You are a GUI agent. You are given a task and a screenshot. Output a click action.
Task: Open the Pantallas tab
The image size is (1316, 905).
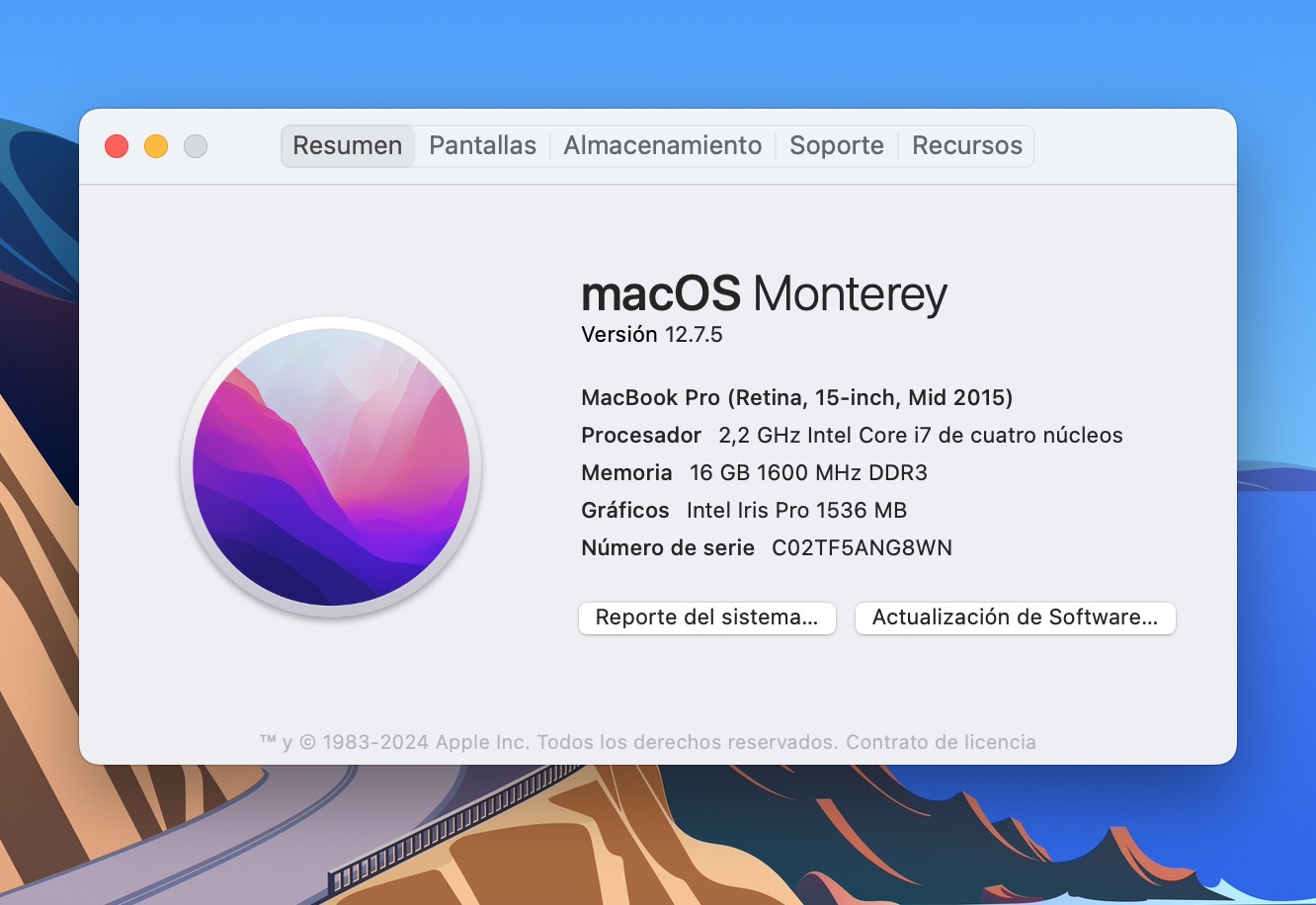(x=482, y=146)
